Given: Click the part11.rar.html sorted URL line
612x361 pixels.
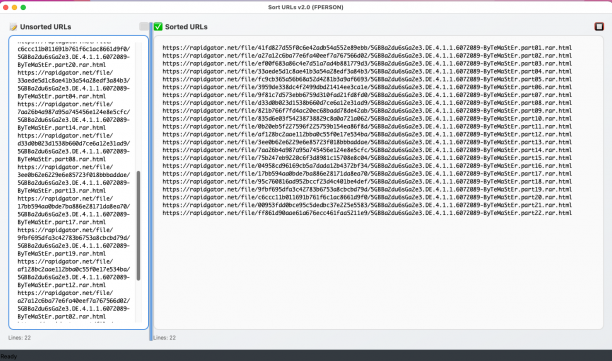Looking at the screenshot, I should tap(367, 126).
